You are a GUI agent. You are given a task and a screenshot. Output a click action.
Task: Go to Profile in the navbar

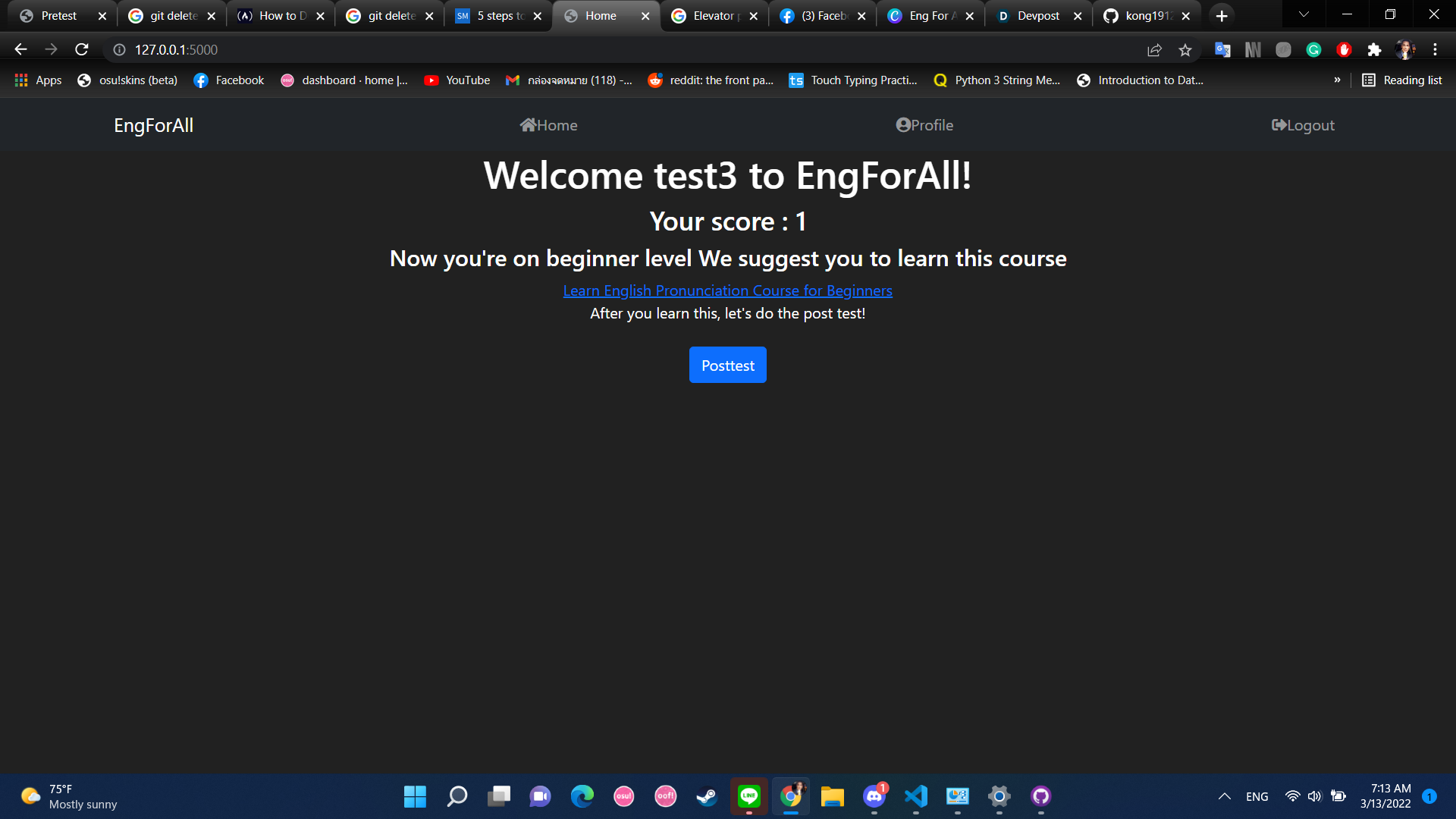pyautogui.click(x=924, y=125)
